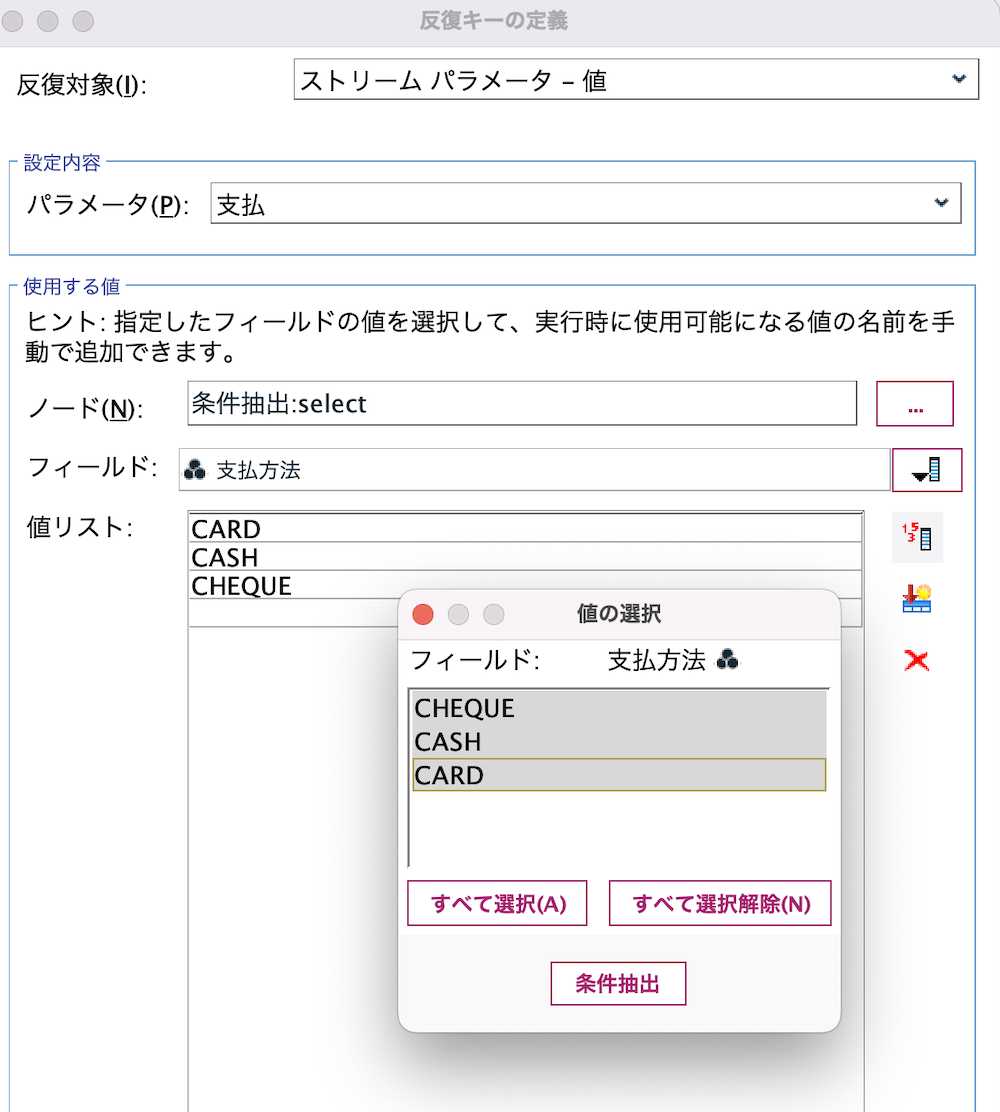Click the add values to list icon
The width and height of the screenshot is (1000, 1112).
[916, 599]
